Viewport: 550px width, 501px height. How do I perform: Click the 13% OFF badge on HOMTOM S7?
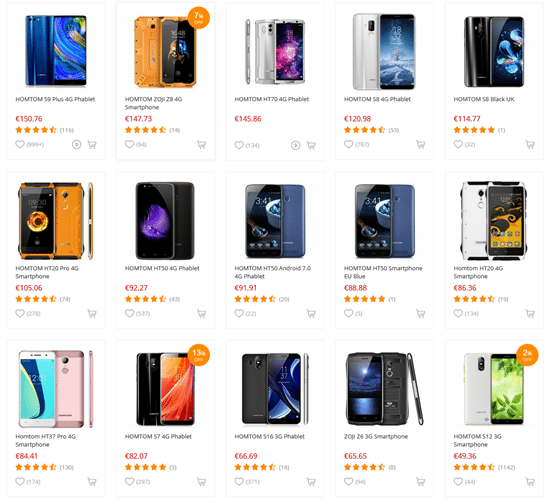coord(199,355)
